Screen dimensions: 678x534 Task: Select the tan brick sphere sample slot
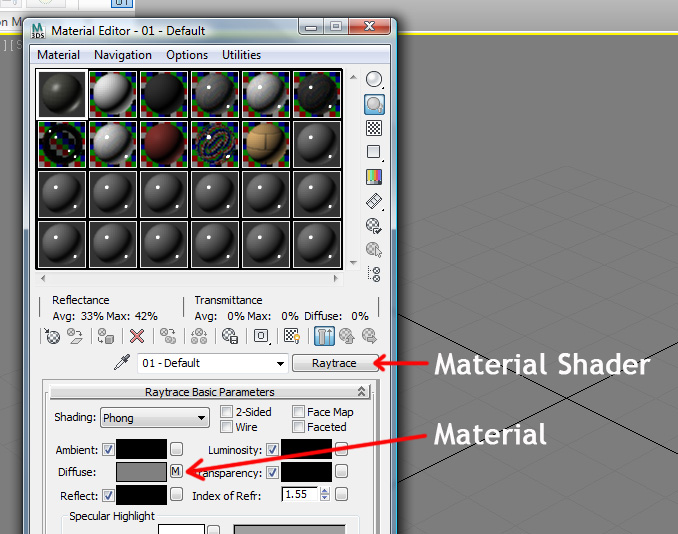click(266, 144)
